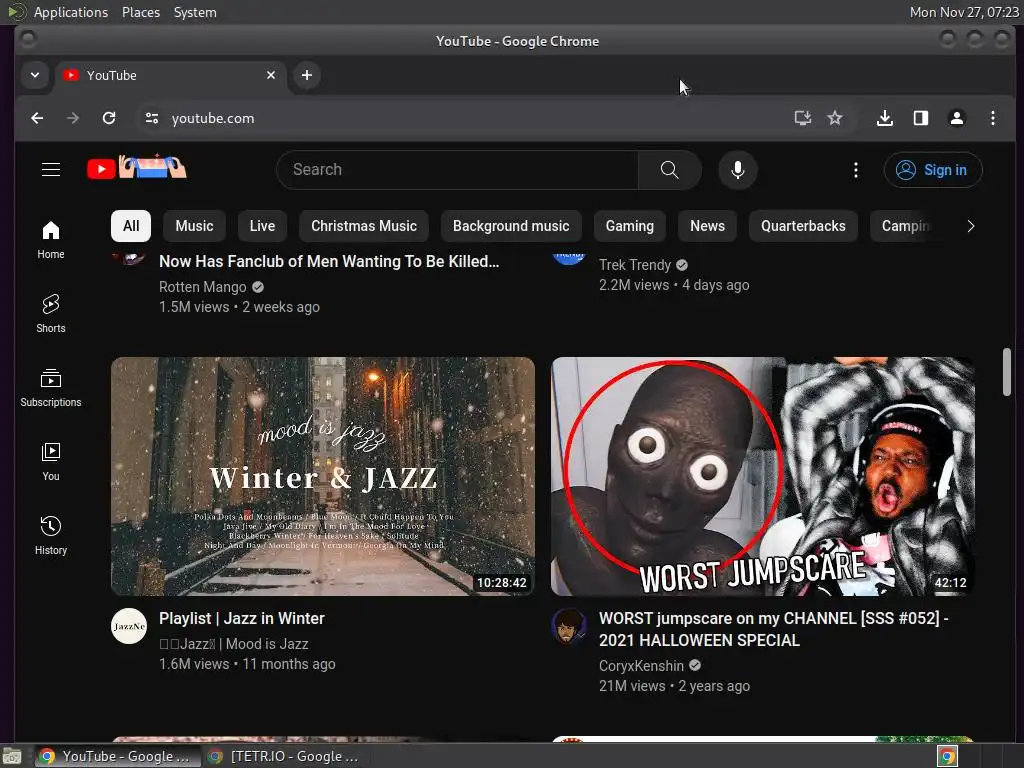Image resolution: width=1024 pixels, height=768 pixels.
Task: Open Chrome three-dot menu
Action: (993, 118)
